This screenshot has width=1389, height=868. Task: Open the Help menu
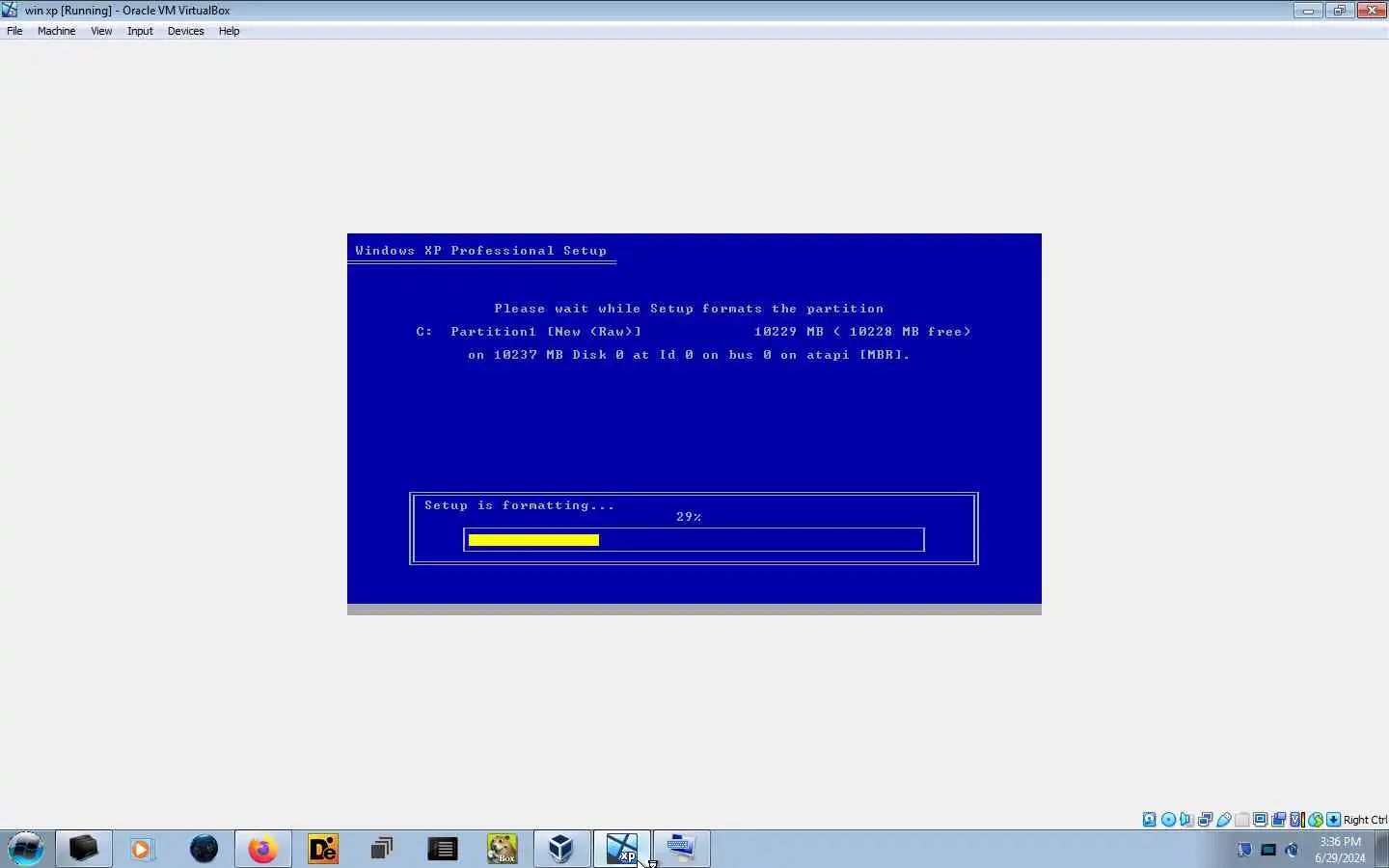229,31
